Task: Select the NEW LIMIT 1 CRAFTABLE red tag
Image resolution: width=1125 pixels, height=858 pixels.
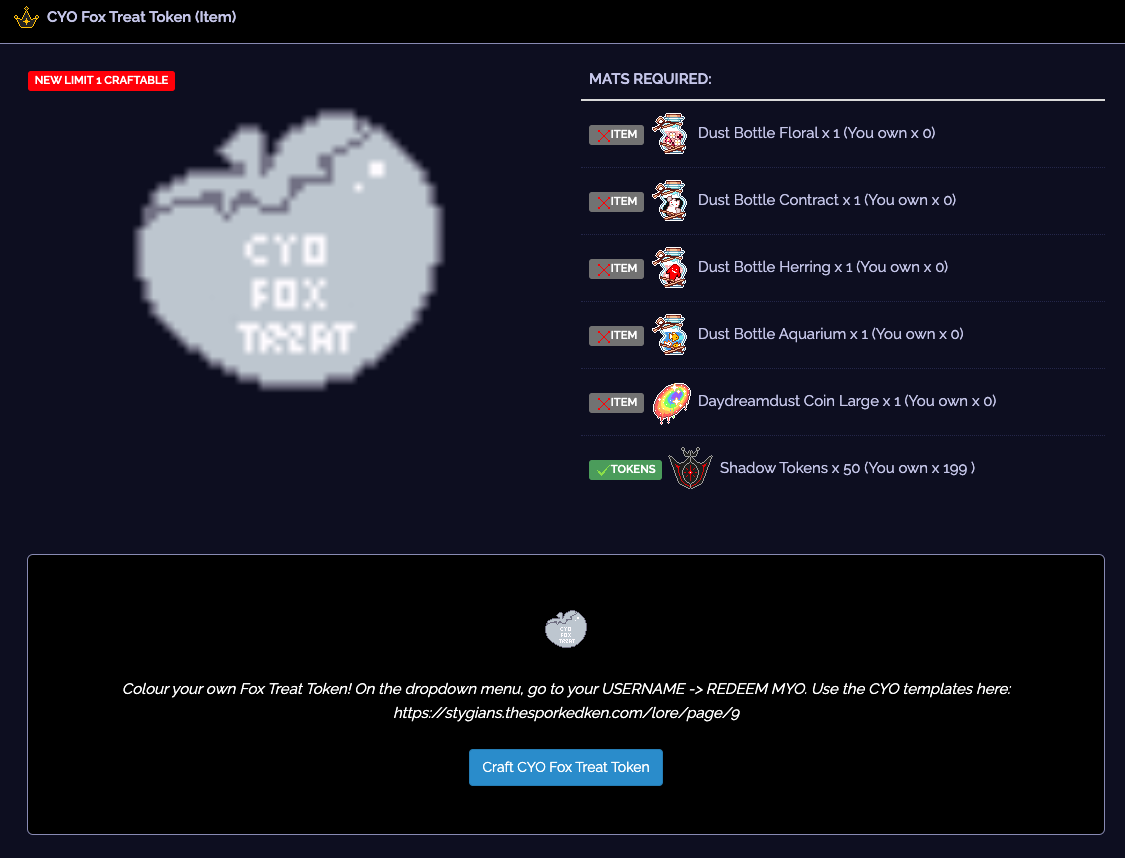Action: point(101,80)
